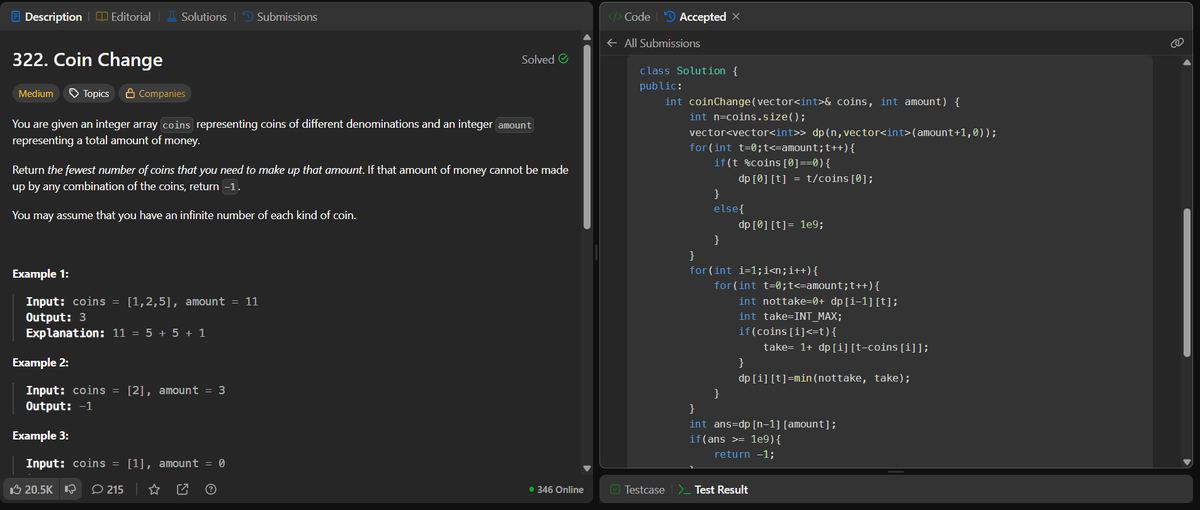The width and height of the screenshot is (1200, 510).
Task: Click the Medium difficulty tag
Action: pyautogui.click(x=36, y=94)
